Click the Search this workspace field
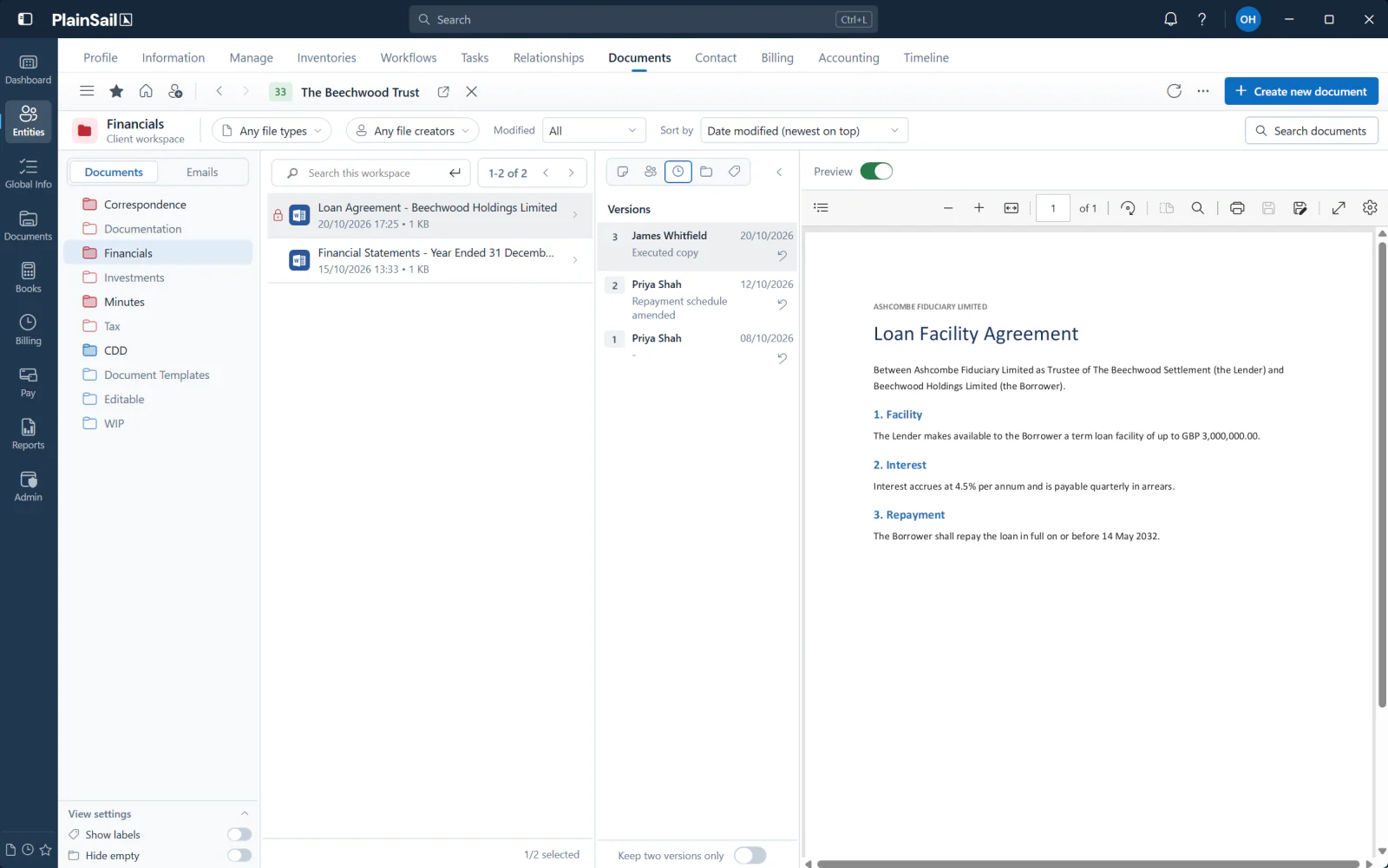This screenshot has height=868, width=1388. (x=370, y=173)
